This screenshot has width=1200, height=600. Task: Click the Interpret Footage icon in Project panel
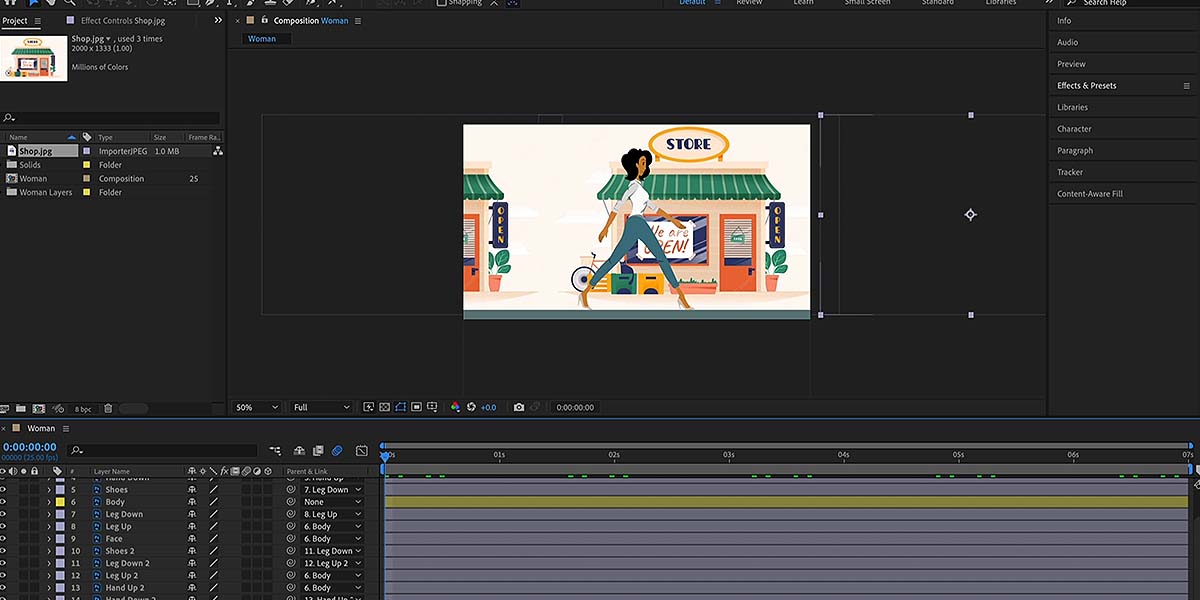coord(5,408)
